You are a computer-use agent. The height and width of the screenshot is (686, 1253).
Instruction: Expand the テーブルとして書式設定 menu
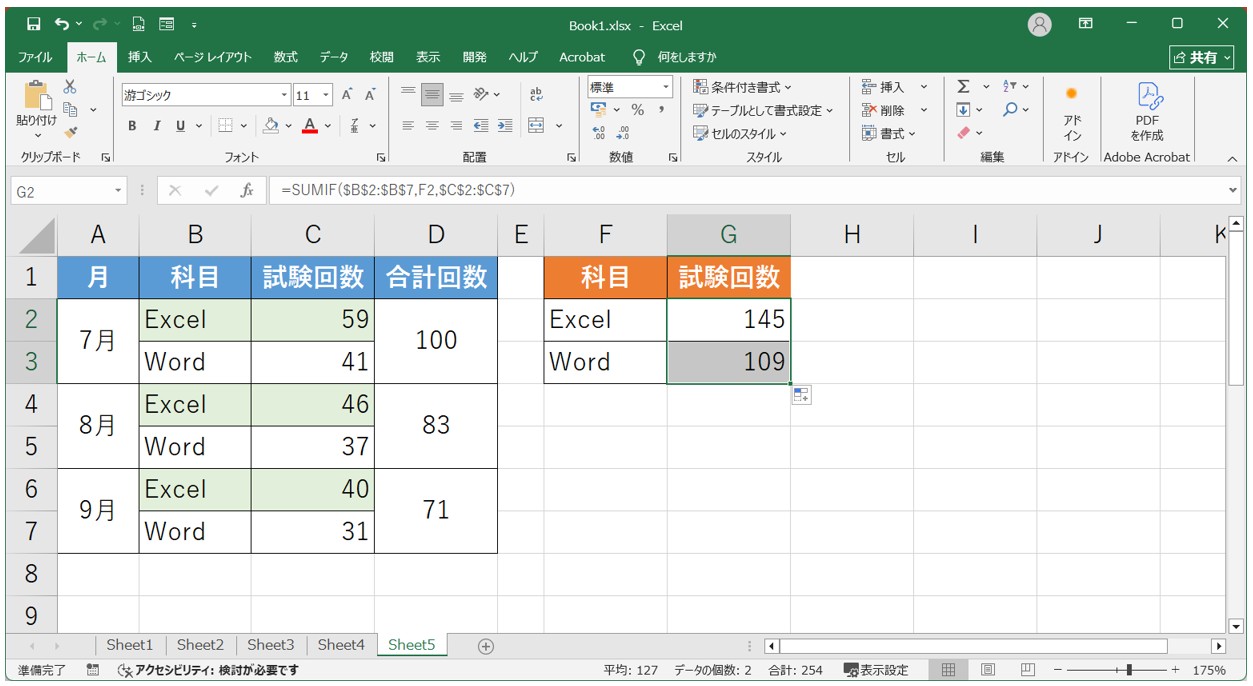[763, 110]
